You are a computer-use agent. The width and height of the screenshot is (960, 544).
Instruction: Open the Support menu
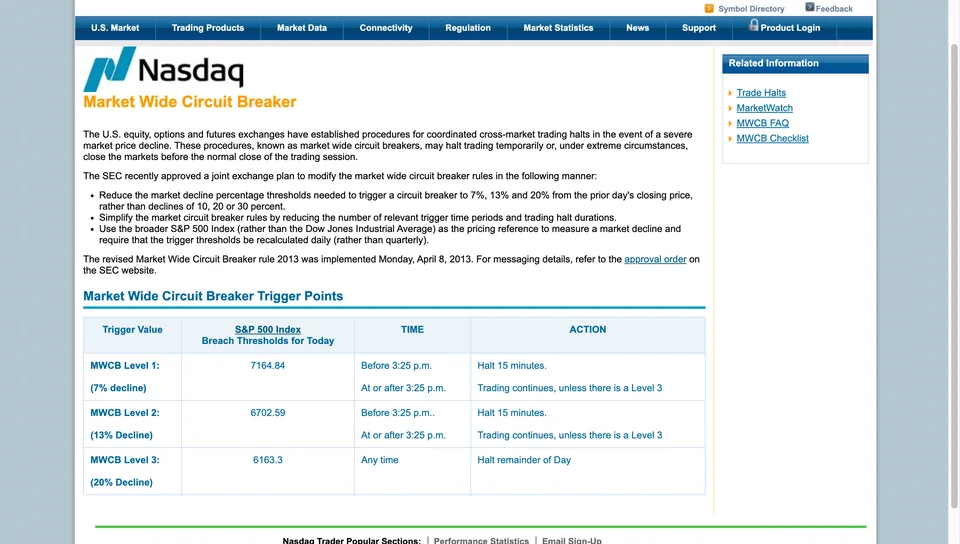[x=699, y=28]
